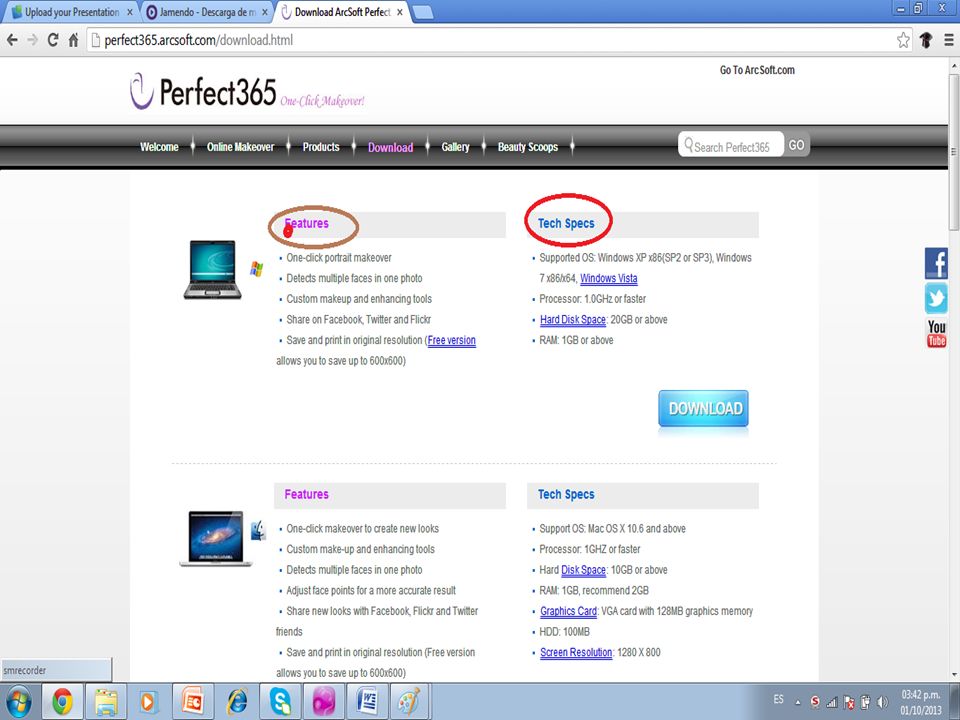Click 'One-click portrait makeover' text
Screen dimensions: 960x720
(x=339, y=258)
